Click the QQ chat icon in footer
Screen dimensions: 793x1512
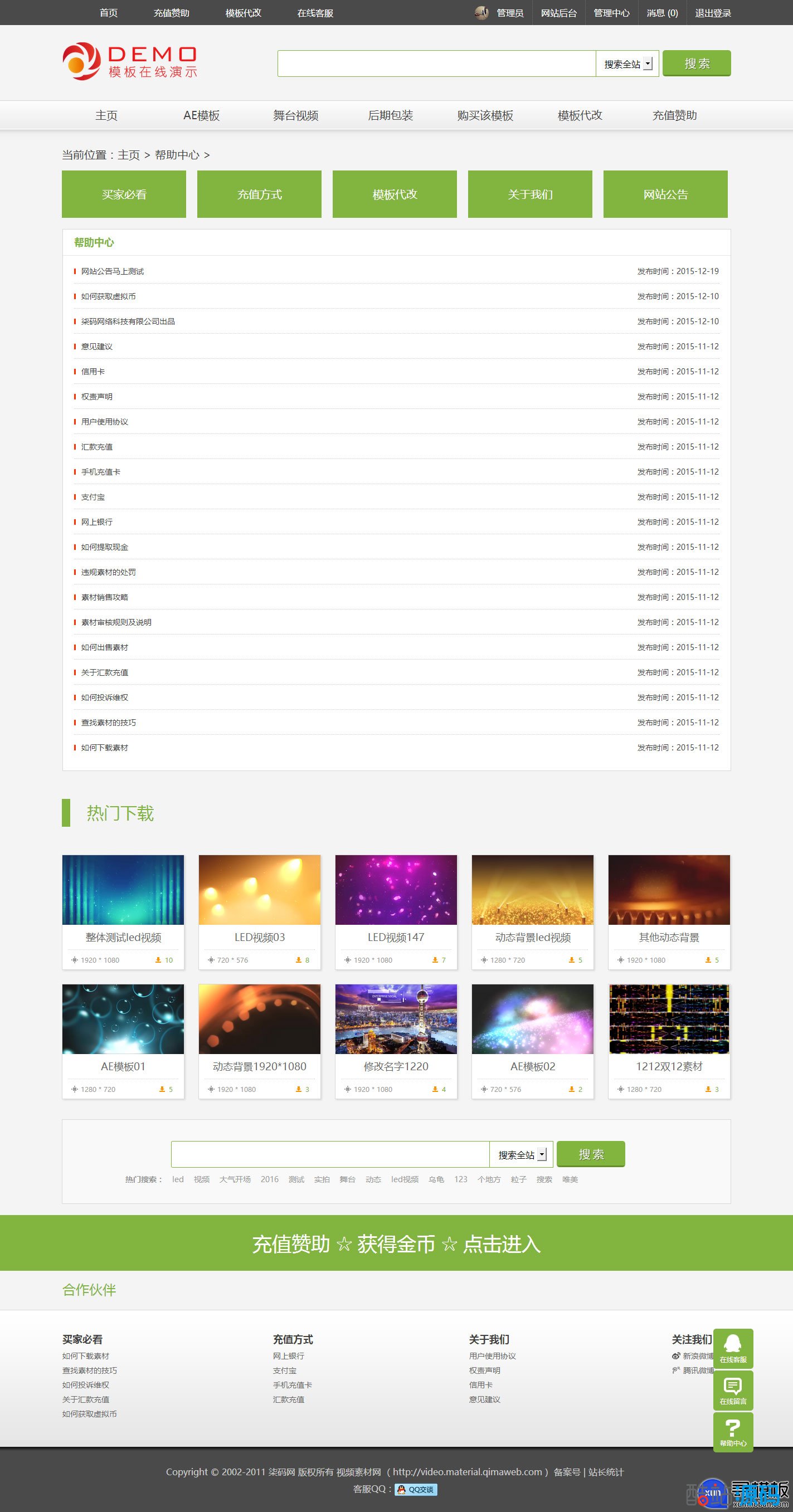[416, 1489]
